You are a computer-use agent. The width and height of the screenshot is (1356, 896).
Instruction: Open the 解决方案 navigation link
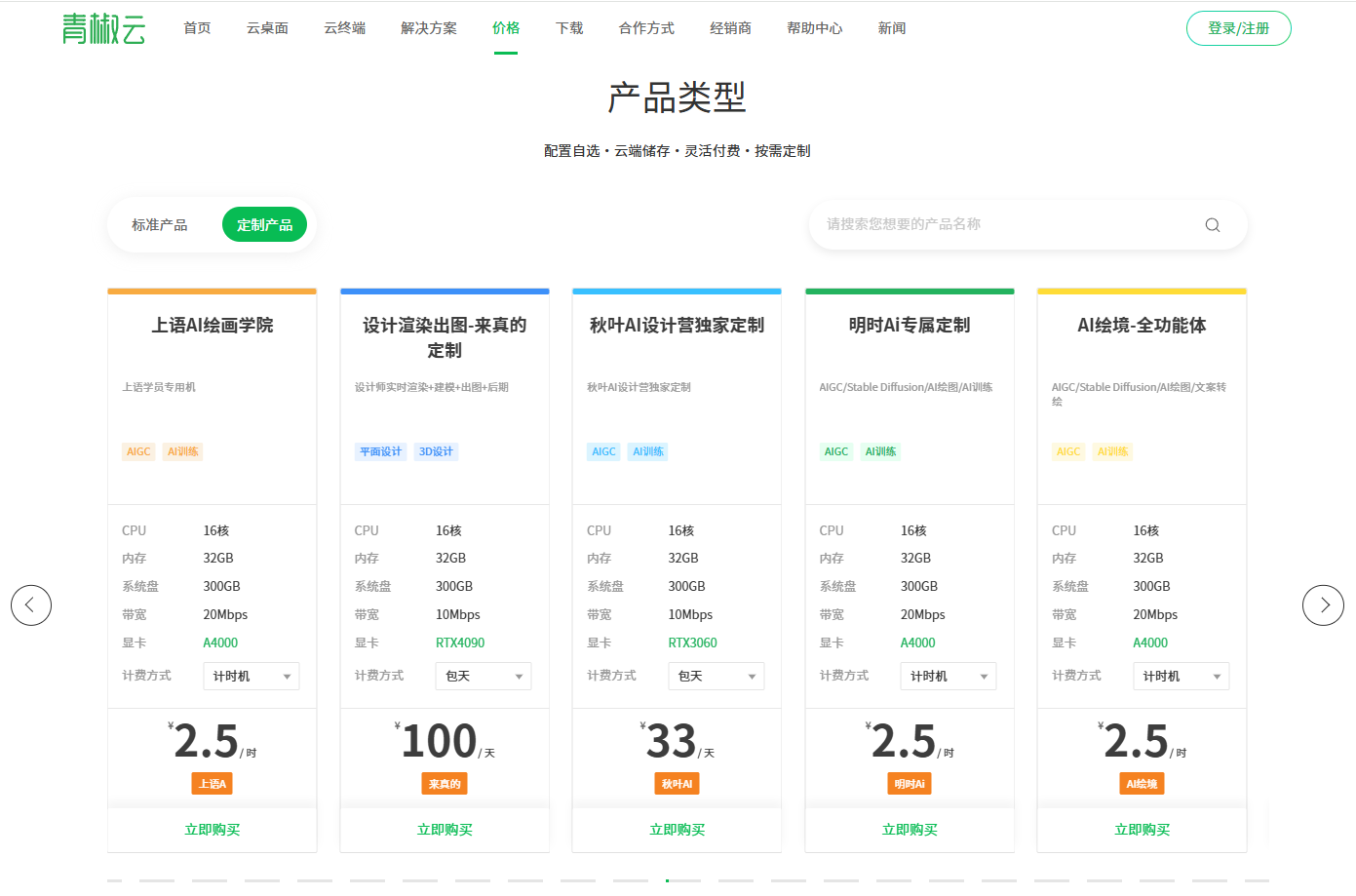pos(427,28)
